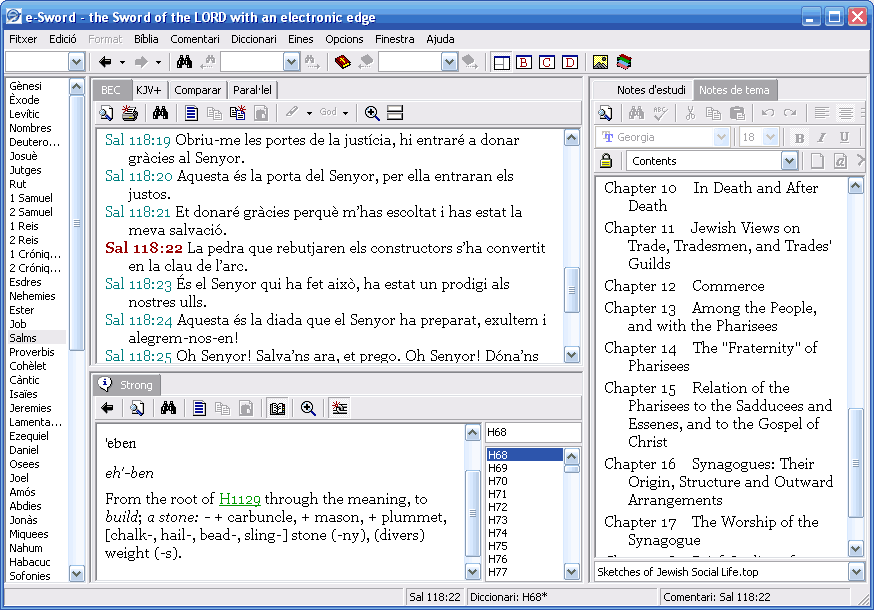
Task: Click the notes pane spell check icon
Action: pos(660,113)
